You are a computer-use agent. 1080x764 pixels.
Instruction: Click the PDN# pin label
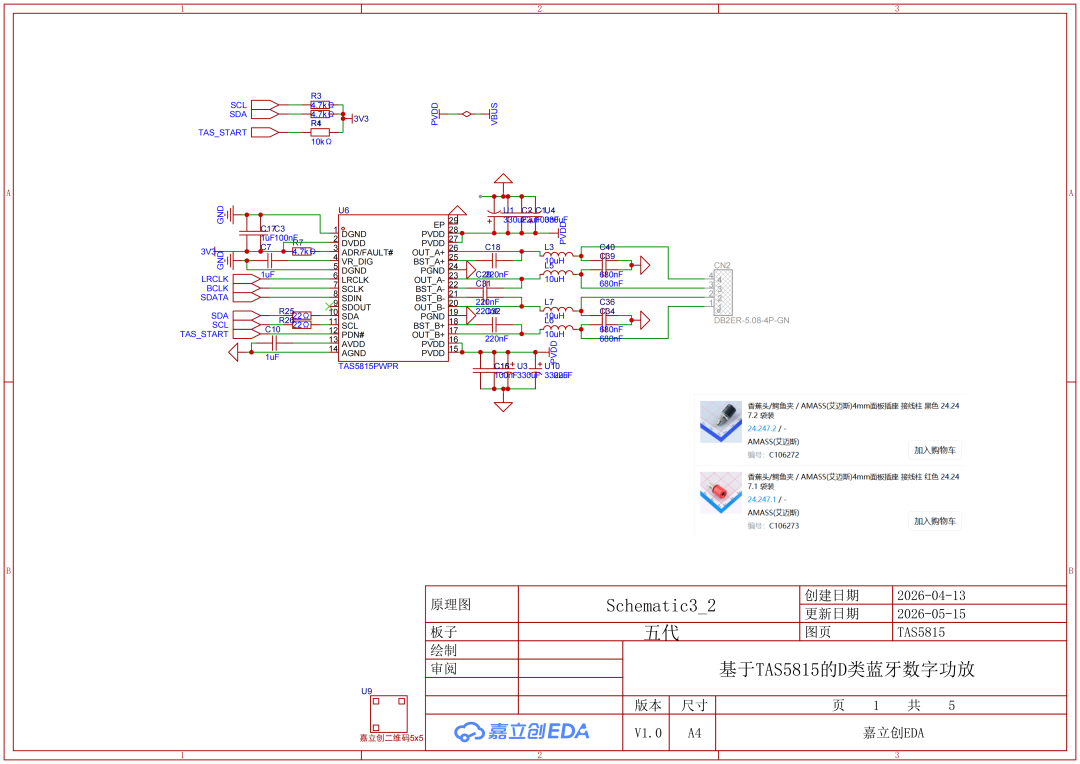[353, 335]
